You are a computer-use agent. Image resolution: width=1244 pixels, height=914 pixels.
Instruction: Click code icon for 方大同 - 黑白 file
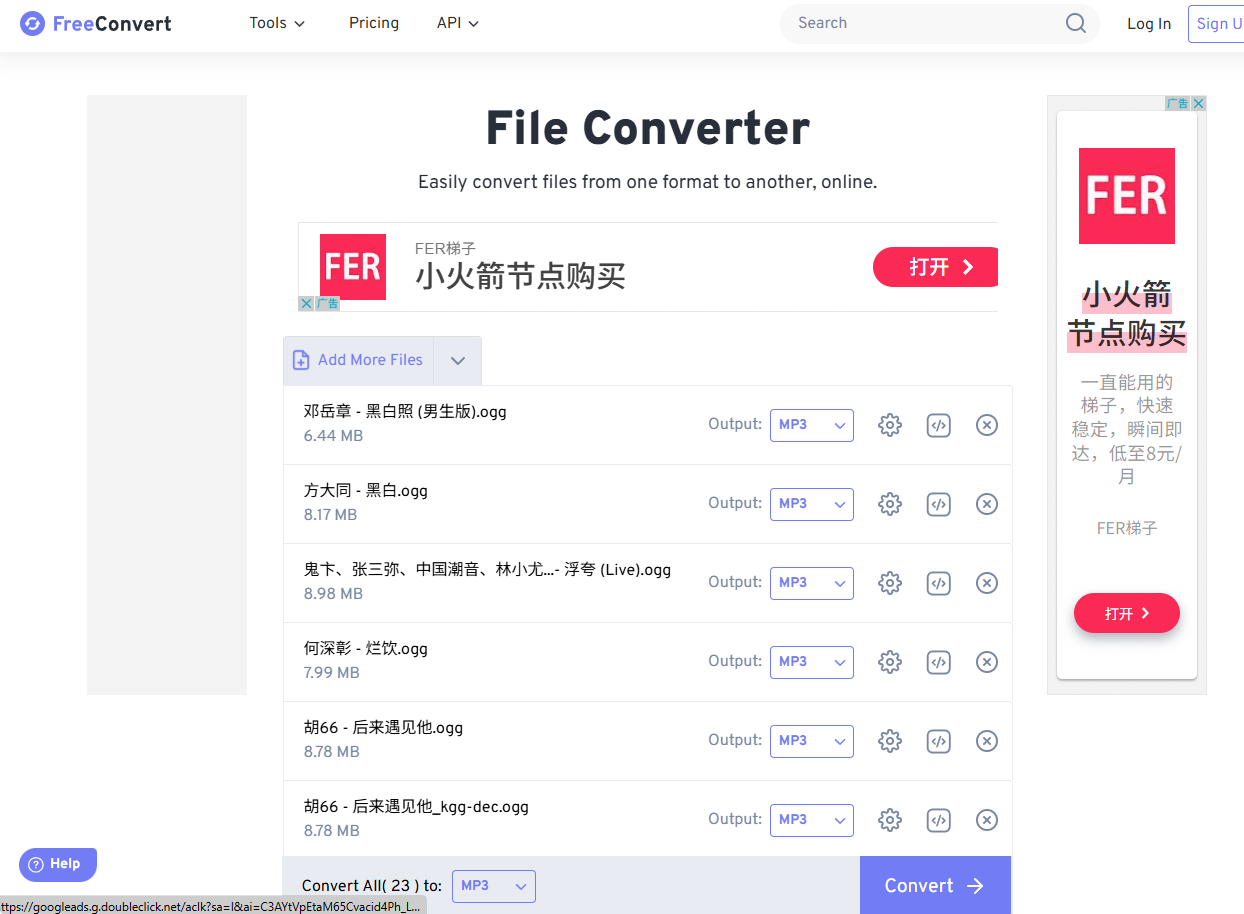[x=938, y=504]
